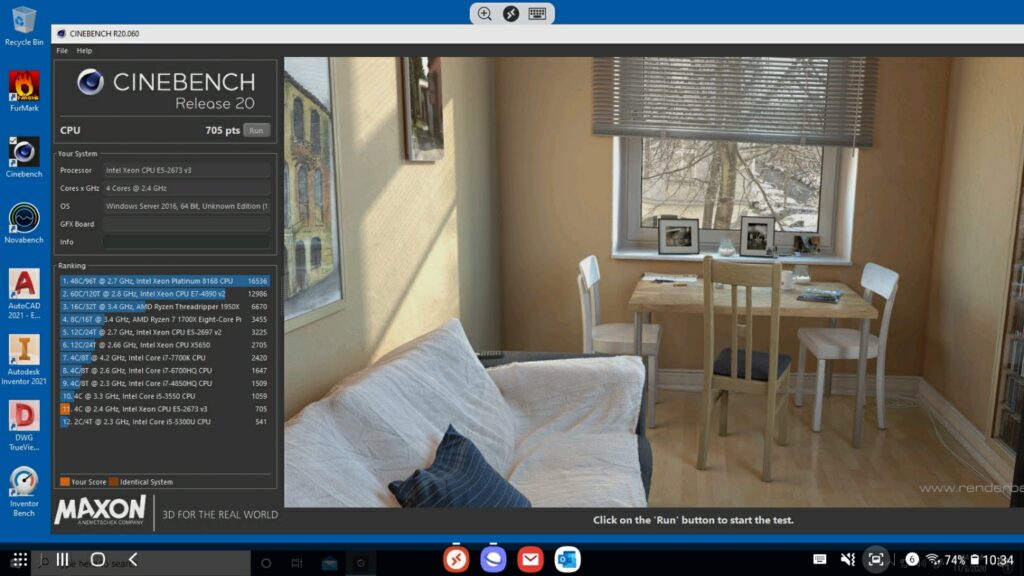This screenshot has height=576, width=1024.
Task: Click the remote desktop connection icon in the top bar
Action: pos(511,14)
